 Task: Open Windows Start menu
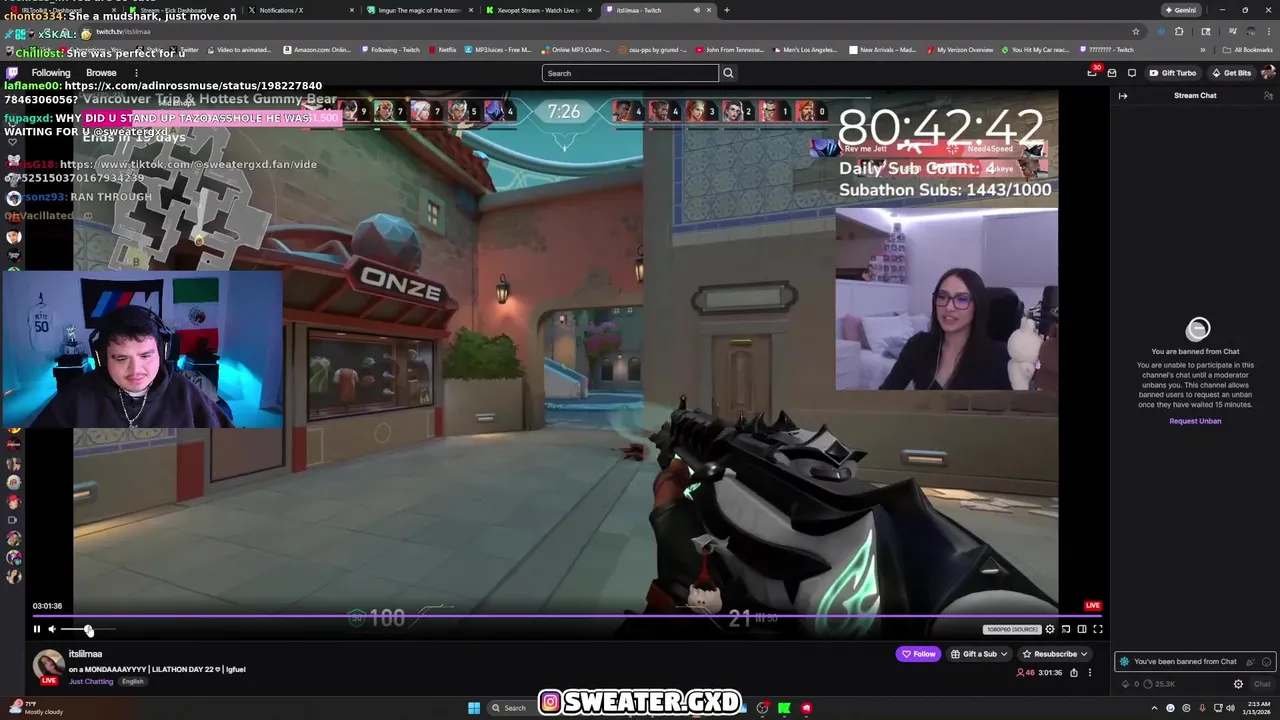474,708
